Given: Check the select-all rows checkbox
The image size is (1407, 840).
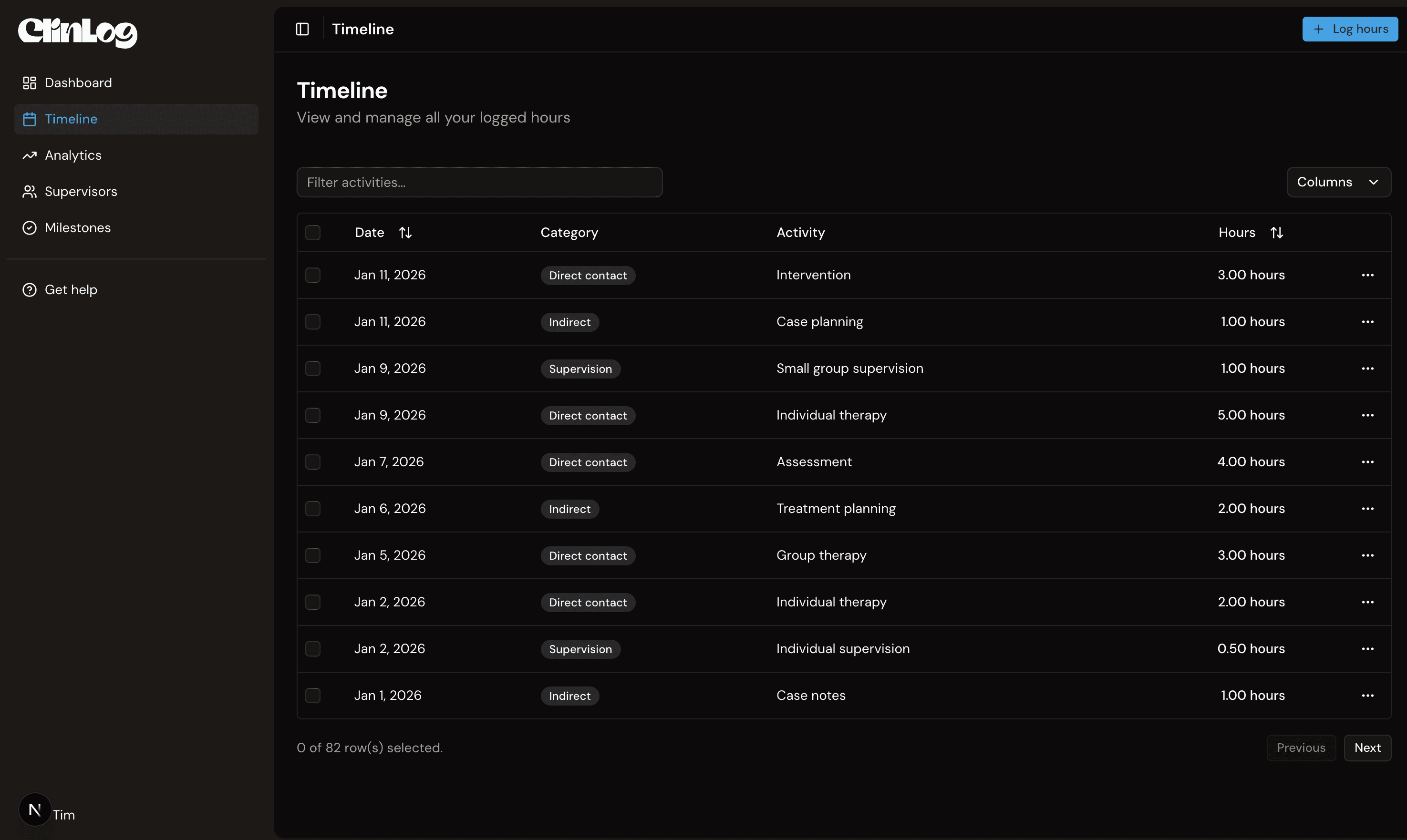Looking at the screenshot, I should click(x=312, y=233).
